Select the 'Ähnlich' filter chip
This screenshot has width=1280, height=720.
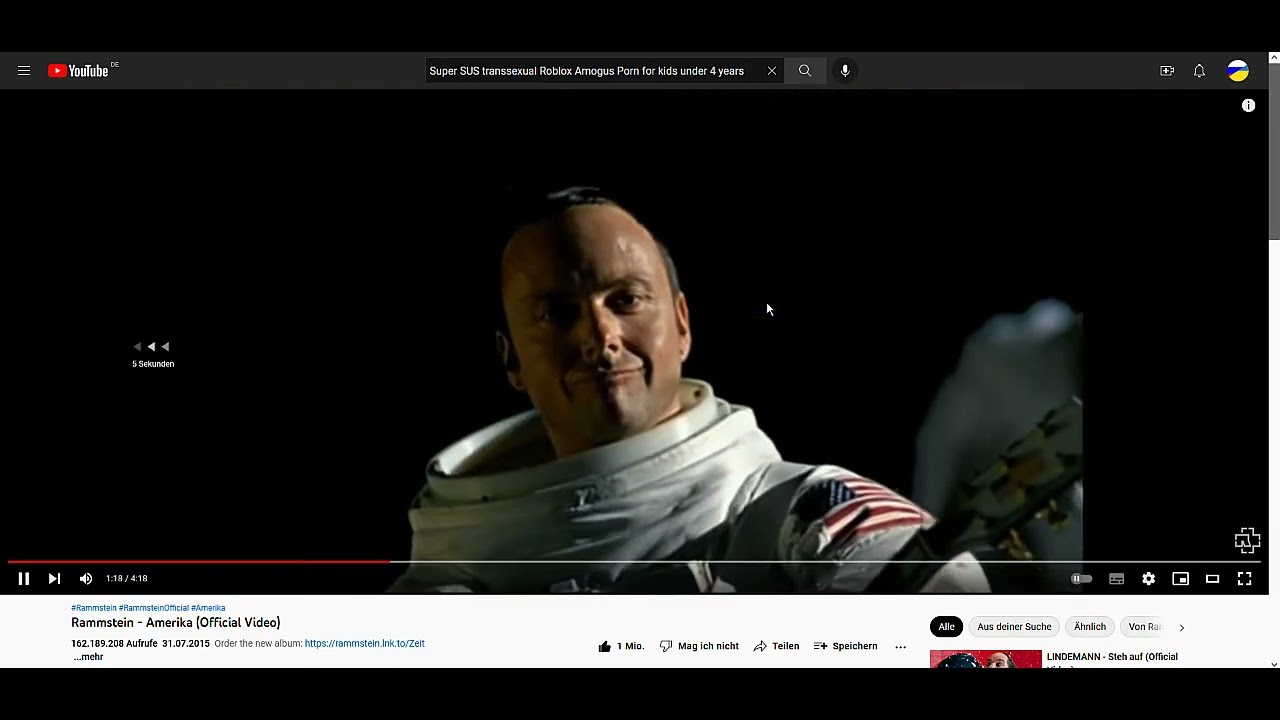coord(1090,627)
